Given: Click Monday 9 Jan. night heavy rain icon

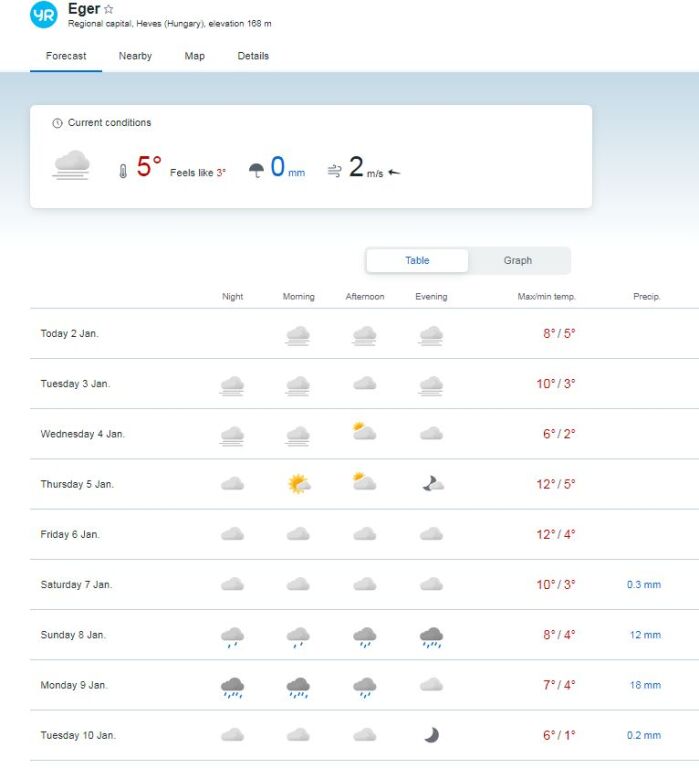Looking at the screenshot, I should pos(232,686).
